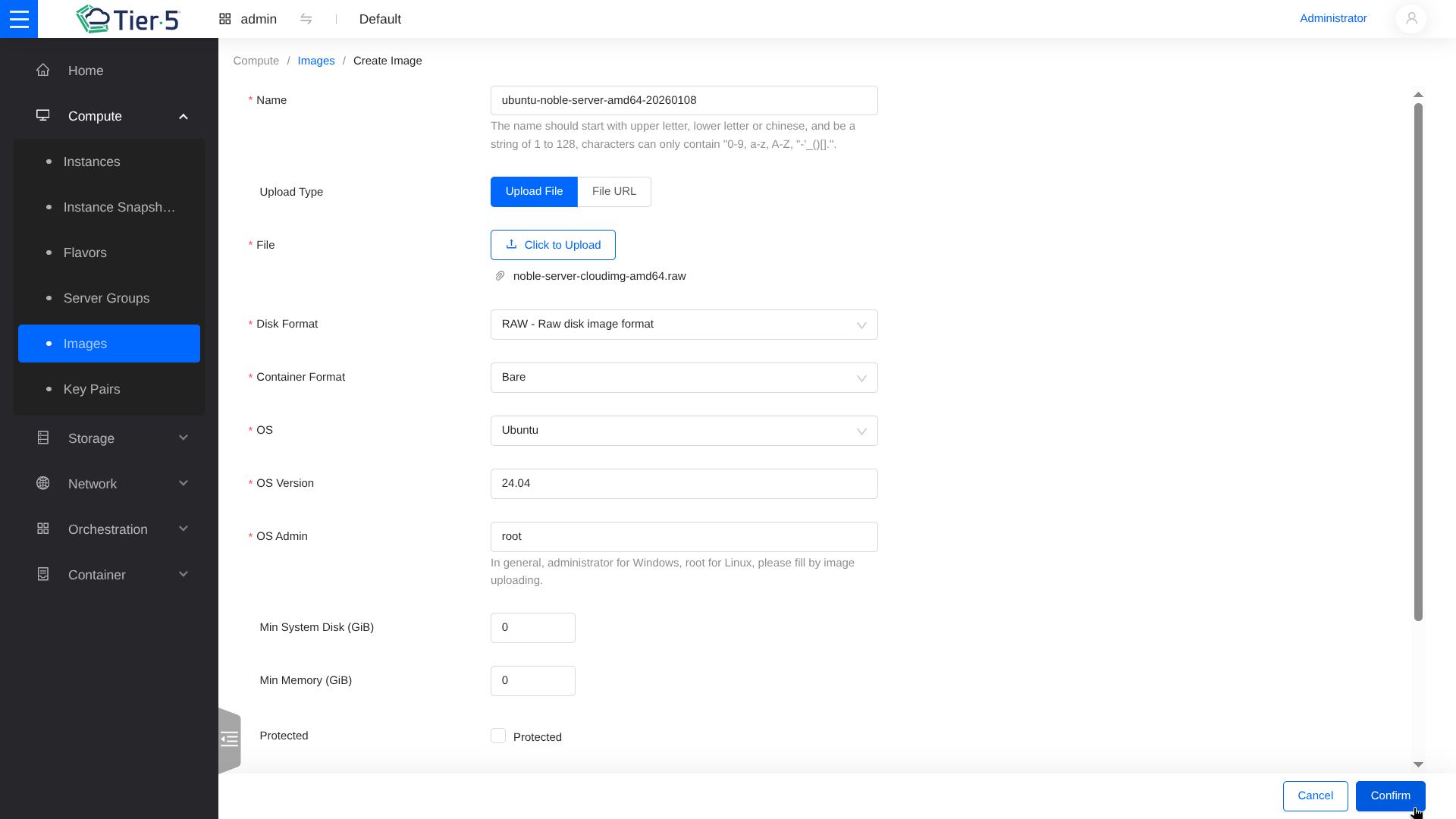The width and height of the screenshot is (1456, 819).
Task: Open Flavors in the Compute menu
Action: (x=85, y=253)
